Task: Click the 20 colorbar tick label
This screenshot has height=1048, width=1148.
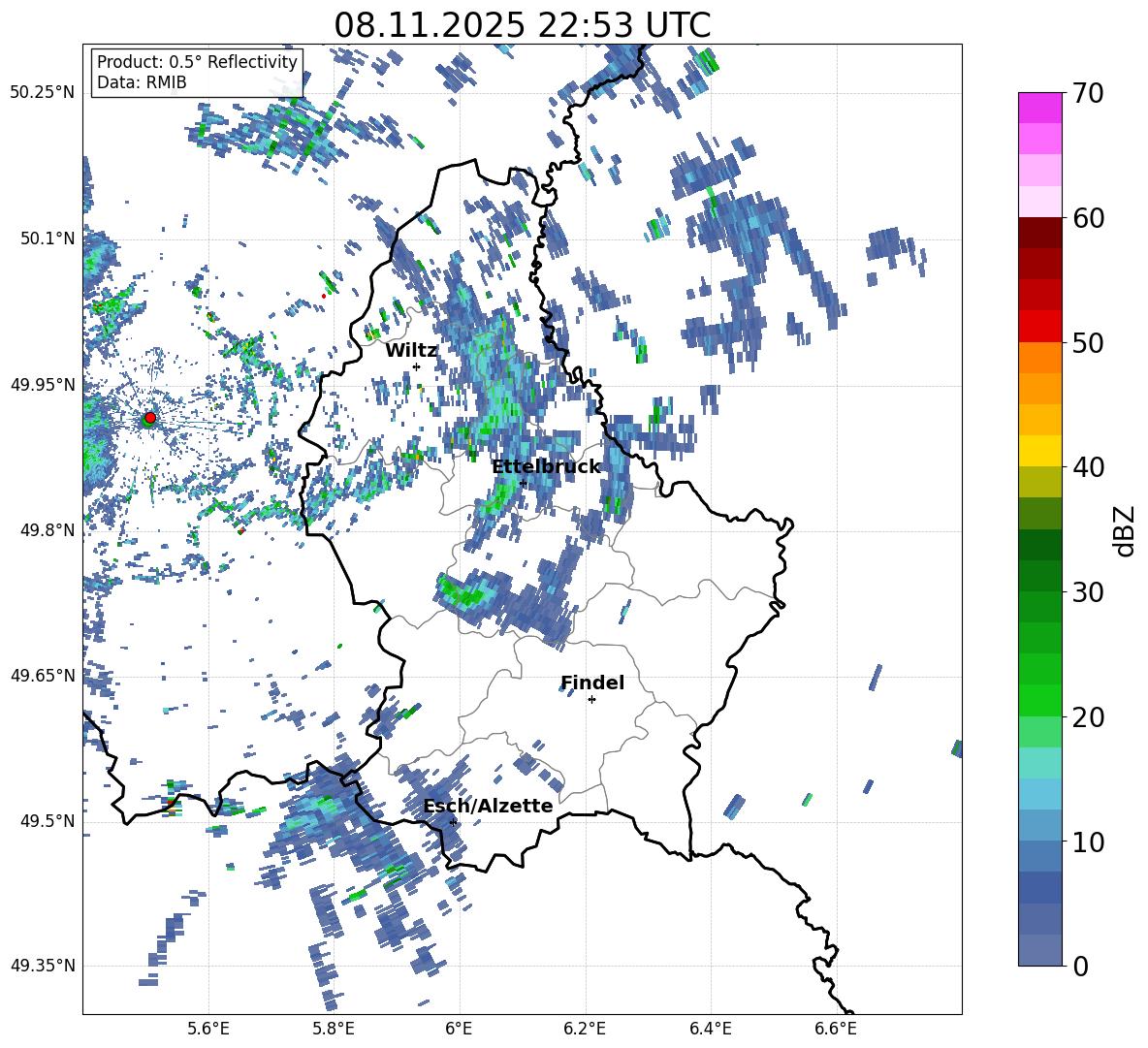Action: [1088, 717]
